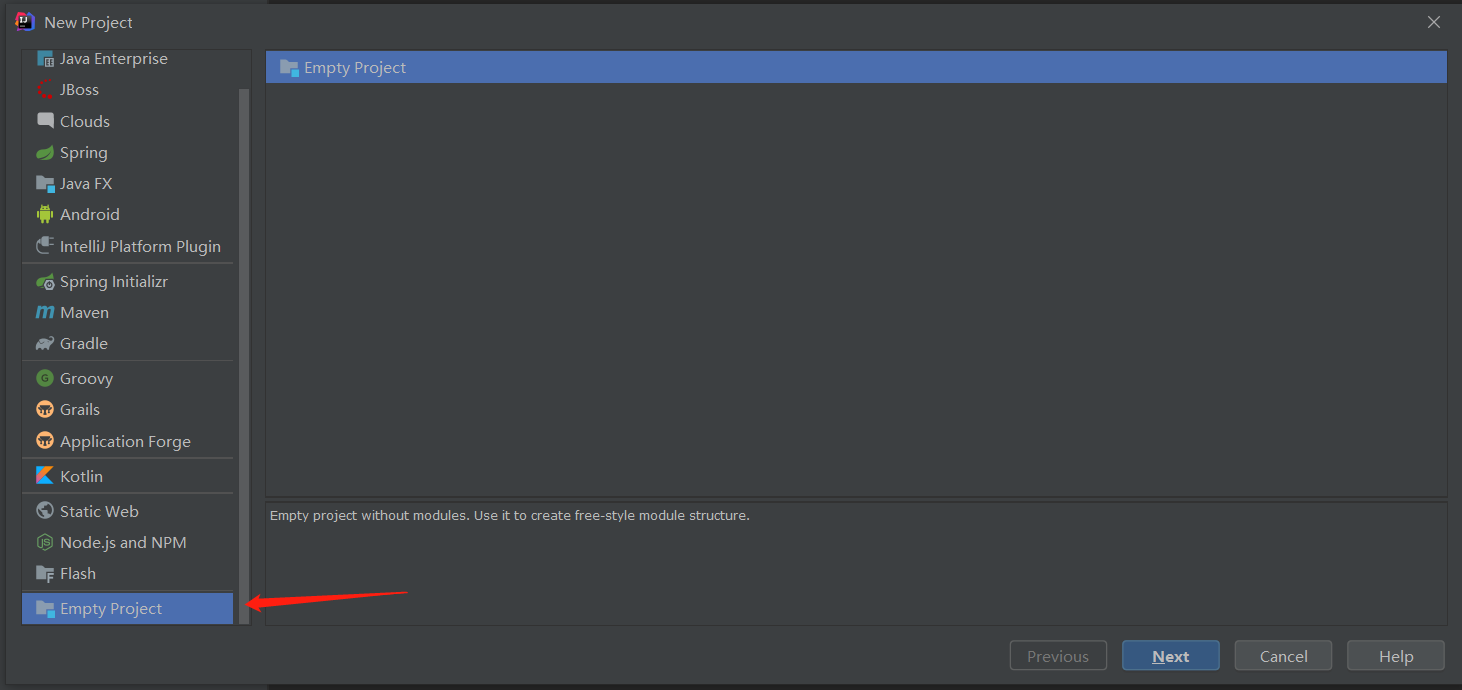Click the Groovy 'G' icon
The height and width of the screenshot is (690, 1462).
click(x=45, y=379)
